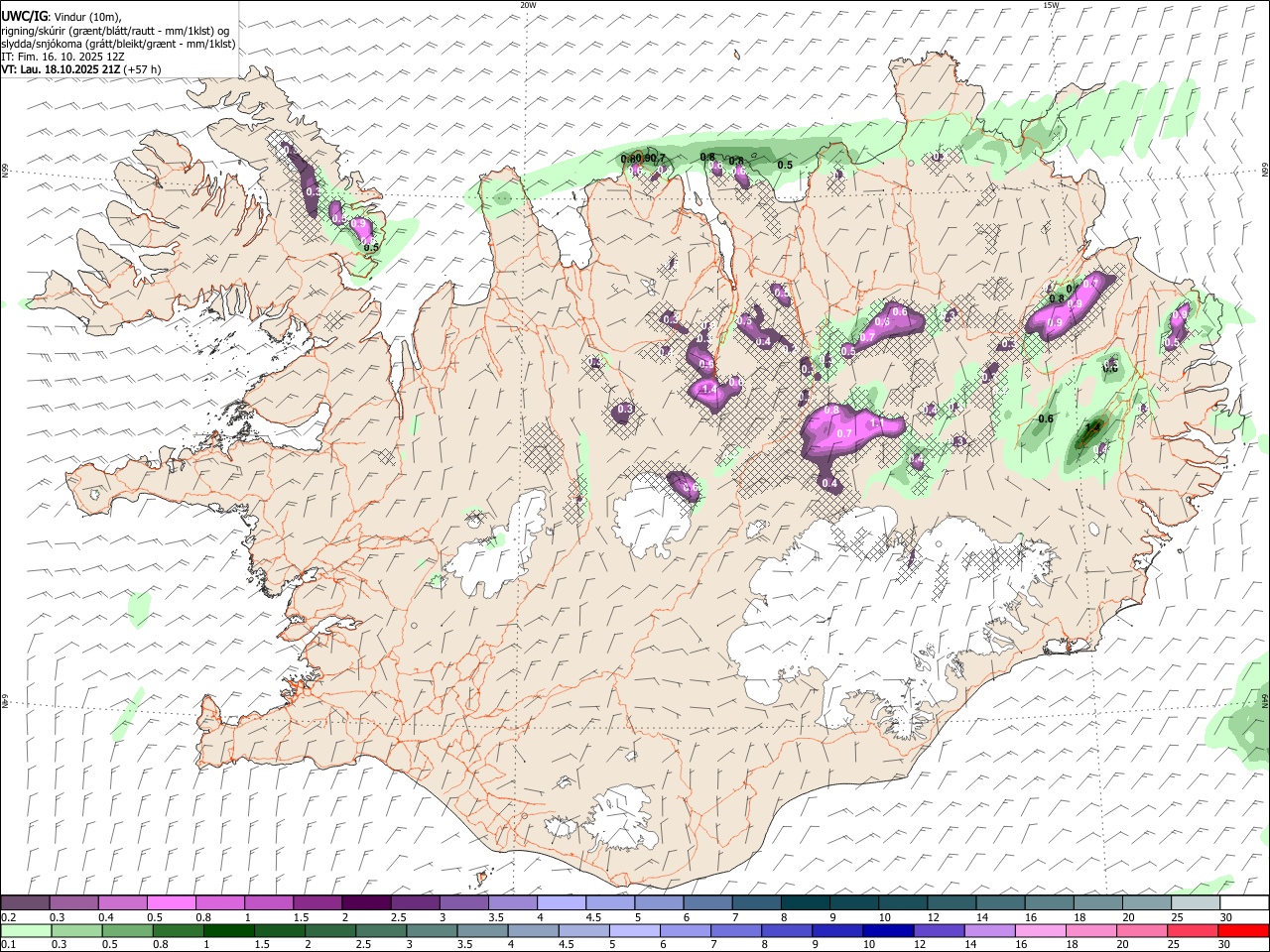Viewport: 1270px width, 952px height.
Task: Click the lavender upper legend swatch labeled 4
Action: pyautogui.click(x=561, y=903)
